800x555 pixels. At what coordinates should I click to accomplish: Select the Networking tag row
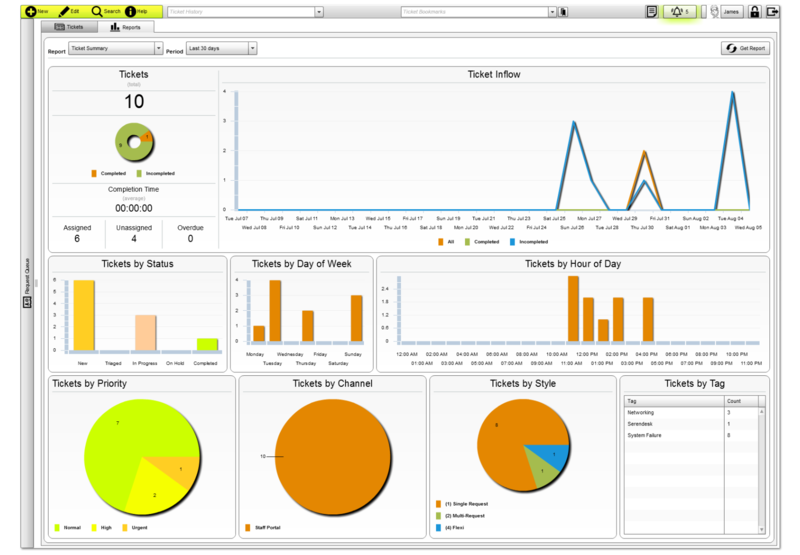(x=691, y=412)
